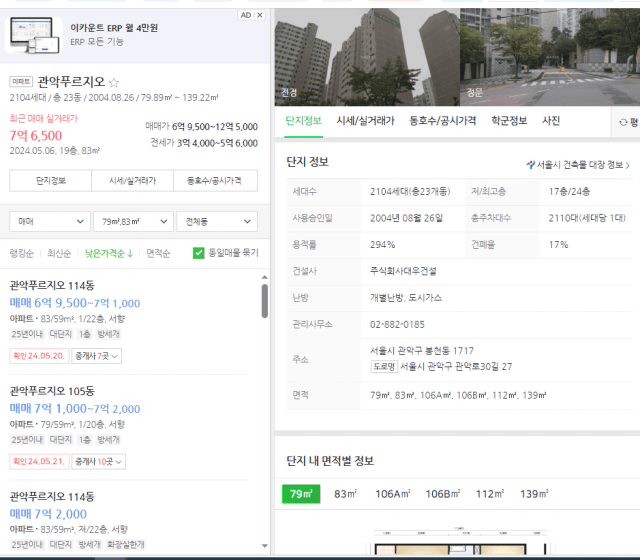Screen dimensions: 640x560
Task: Click 확인24.05.21. confirmation badge
Action: pyautogui.click(x=39, y=462)
